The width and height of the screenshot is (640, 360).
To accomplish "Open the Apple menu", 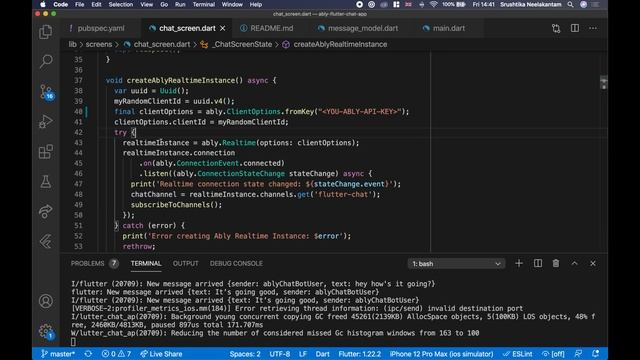I will coord(42,4).
